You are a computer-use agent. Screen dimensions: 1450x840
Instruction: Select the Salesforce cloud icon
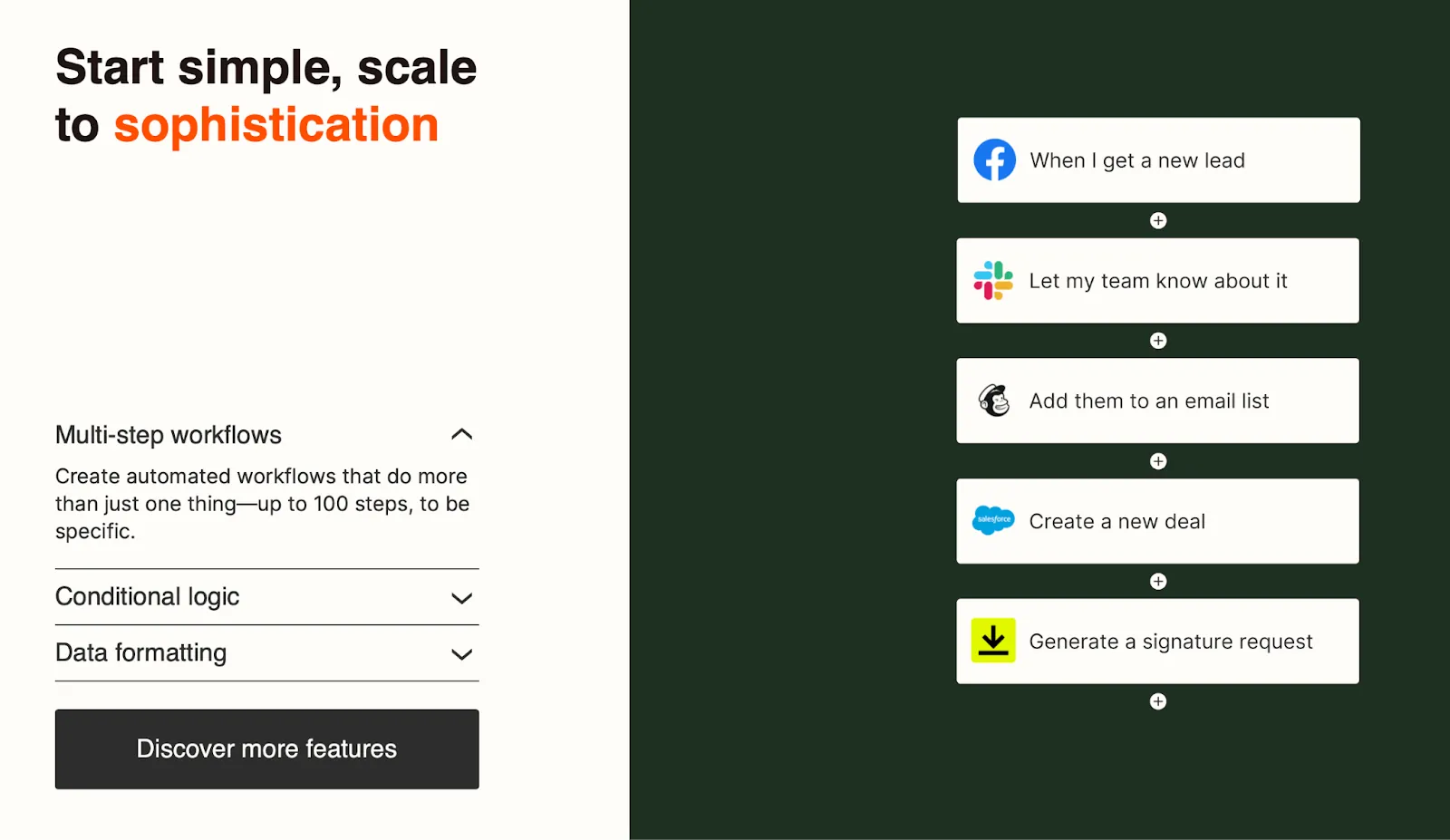coord(994,521)
